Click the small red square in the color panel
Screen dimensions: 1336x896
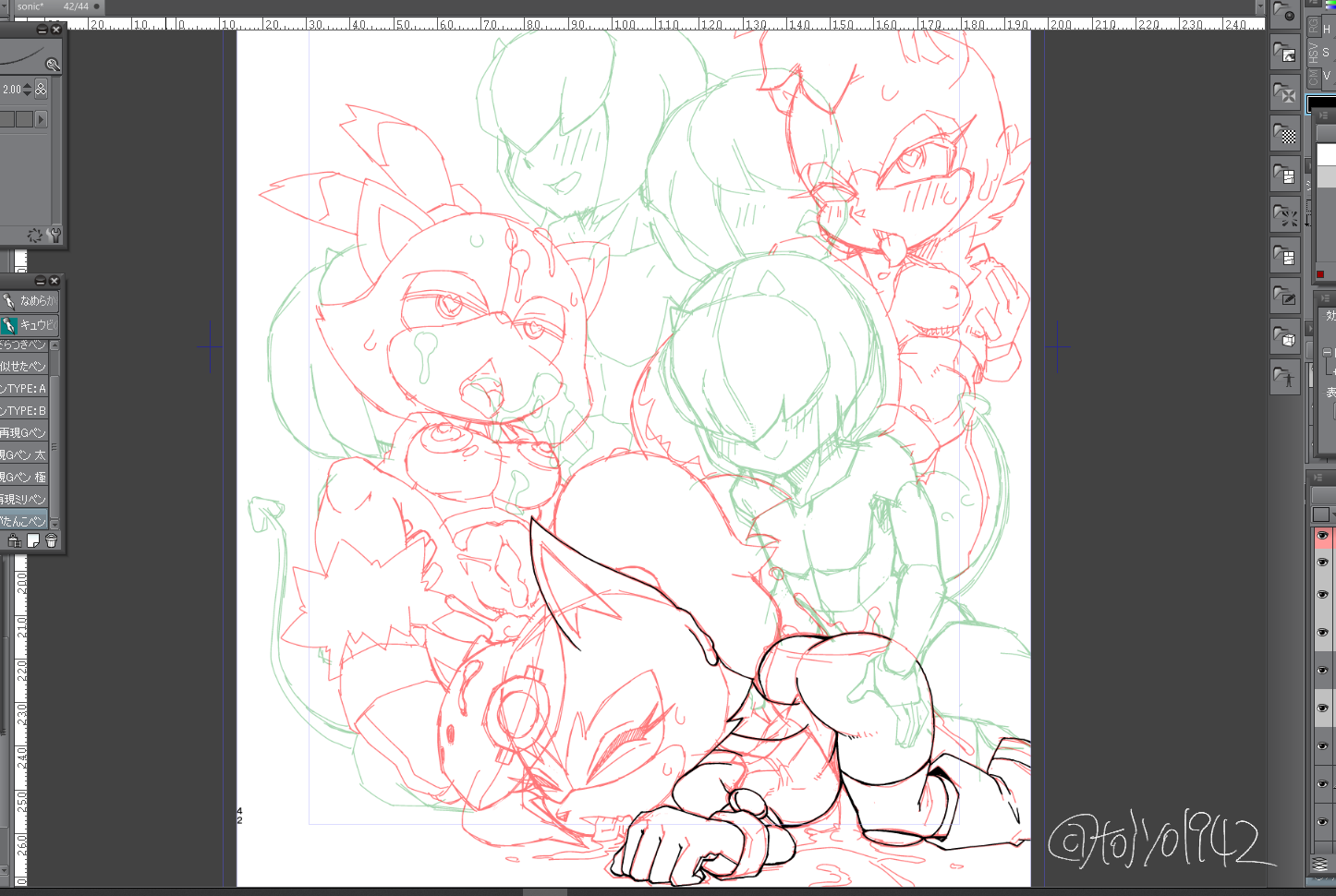click(x=1320, y=274)
